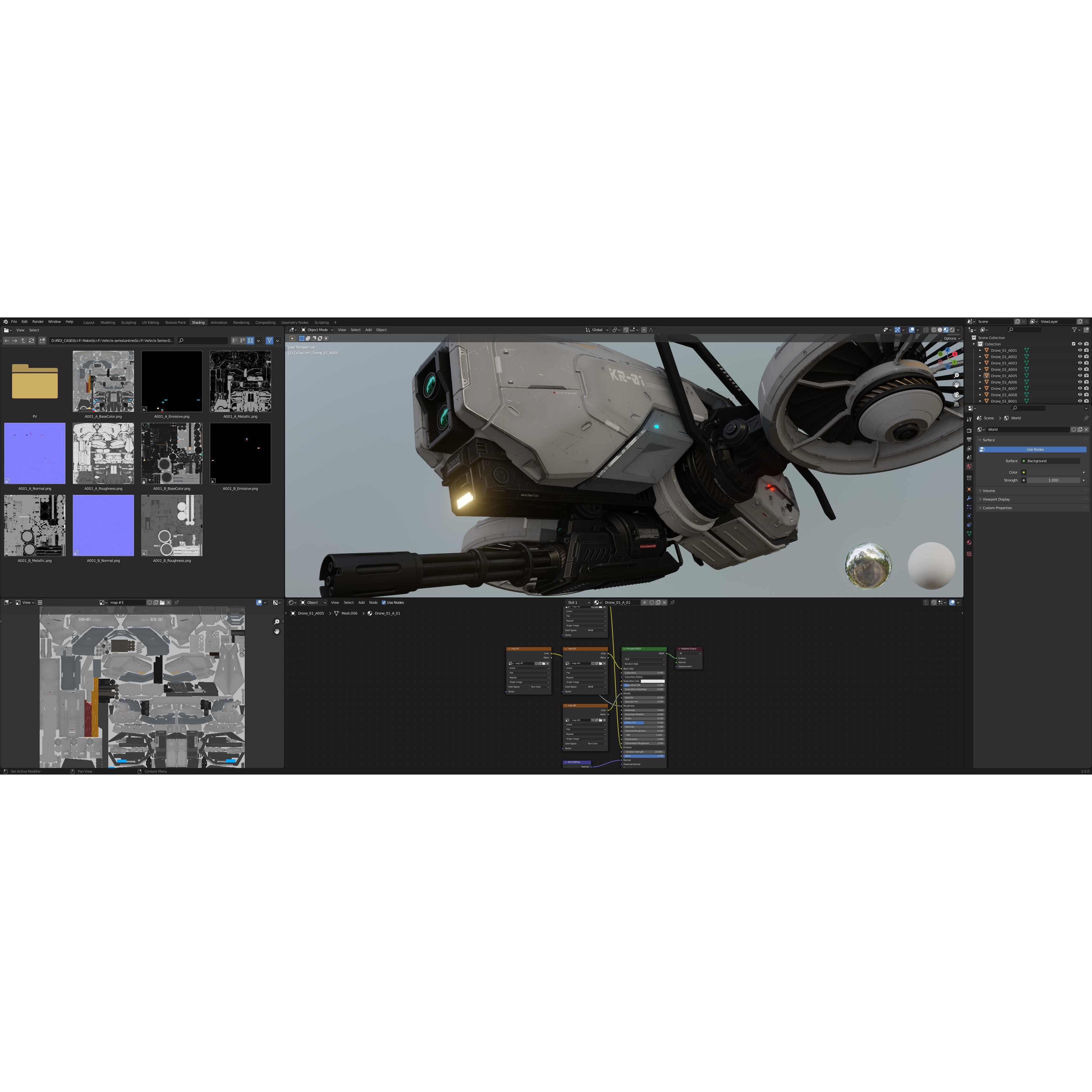Toggle file browser filter funnel button

click(x=270, y=340)
